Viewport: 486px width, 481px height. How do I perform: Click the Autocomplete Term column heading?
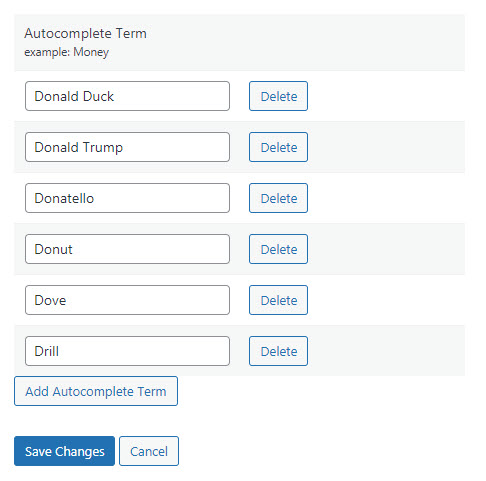(x=85, y=33)
